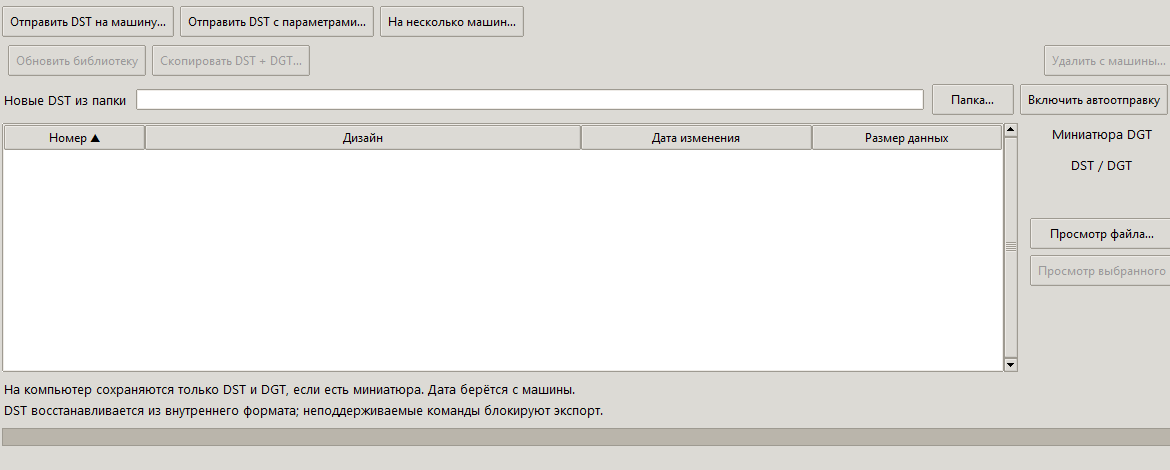Viewport: 1170px width, 470px height.
Task: Click "Просмотр выбранного" button
Action: click(x=1101, y=271)
